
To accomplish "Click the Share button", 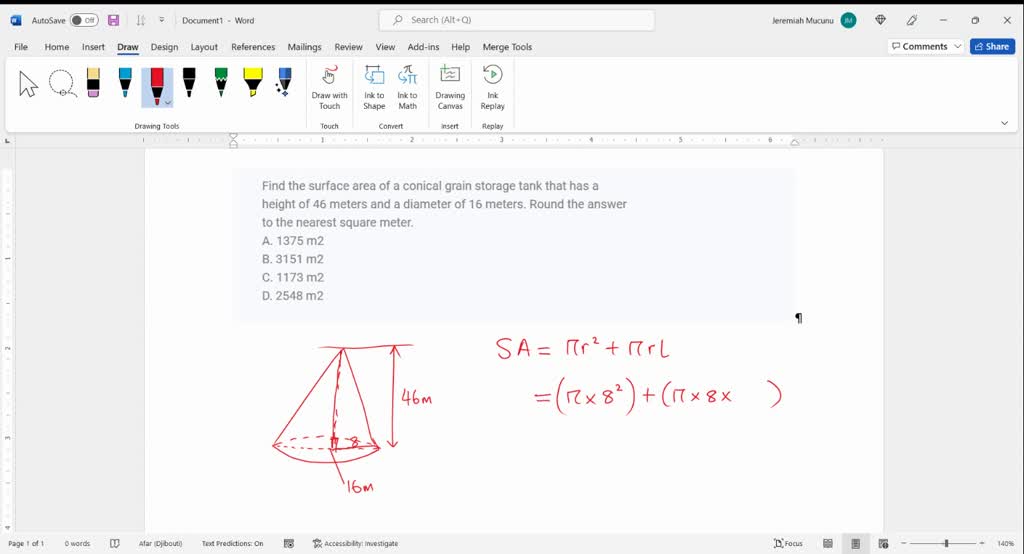I will pyautogui.click(x=992, y=46).
